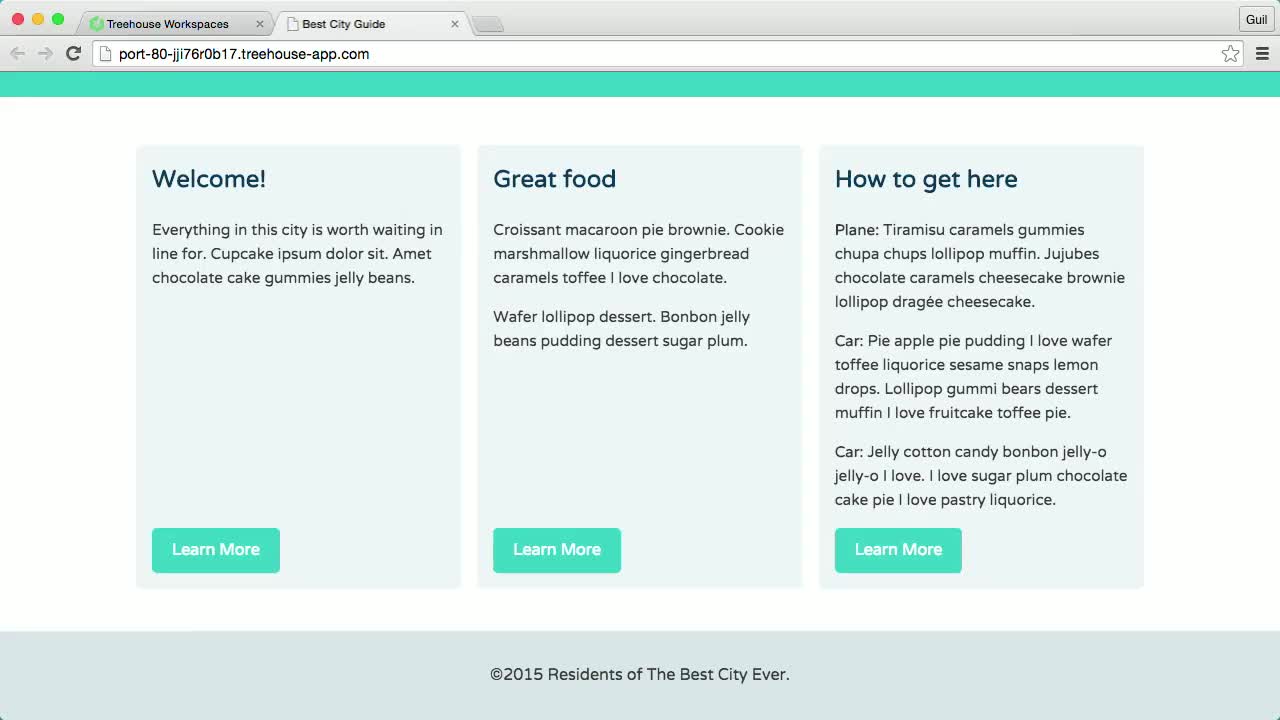Click Learn More under Great food
Viewport: 1280px width, 720px height.
(556, 550)
